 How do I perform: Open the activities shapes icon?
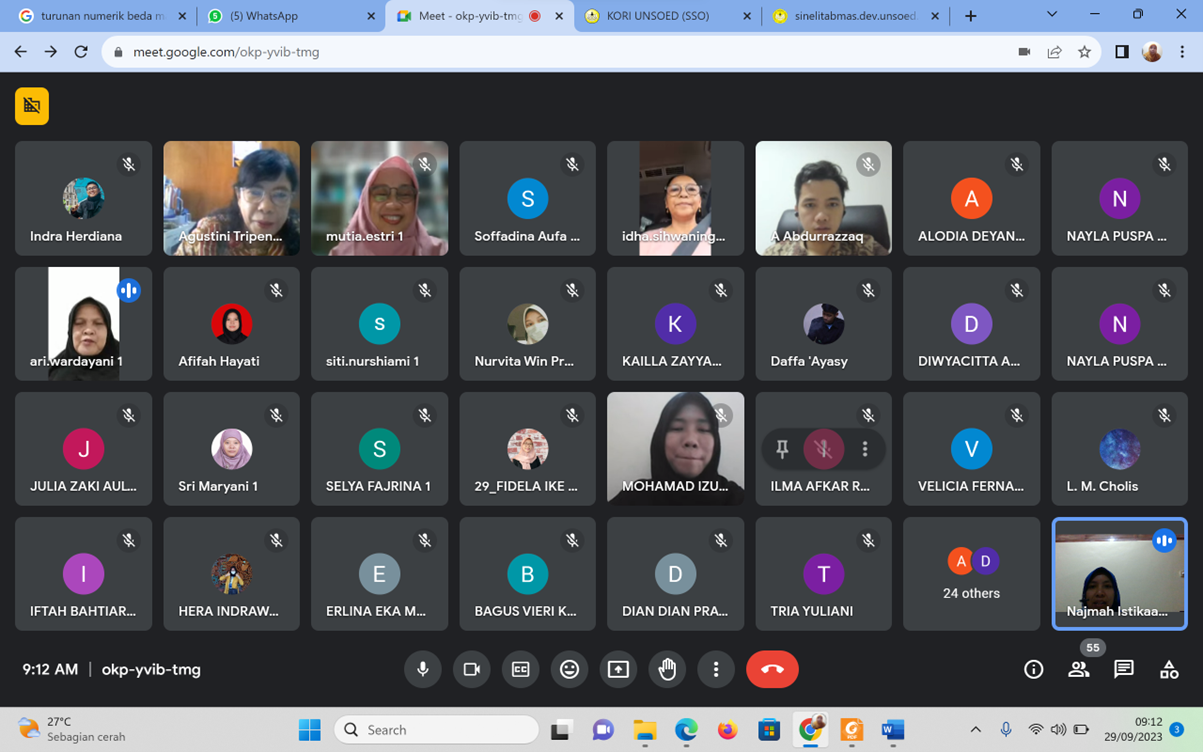(x=1168, y=669)
